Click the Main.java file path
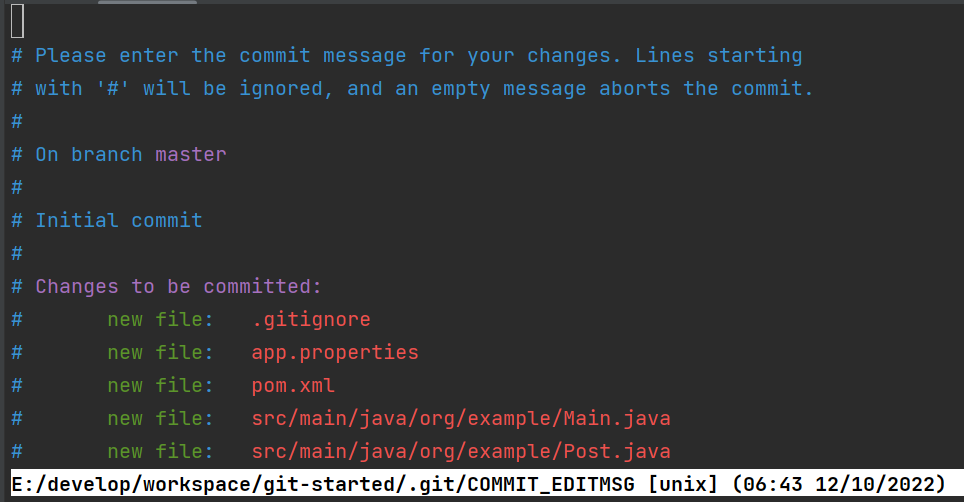This screenshot has height=502, width=964. tap(461, 419)
